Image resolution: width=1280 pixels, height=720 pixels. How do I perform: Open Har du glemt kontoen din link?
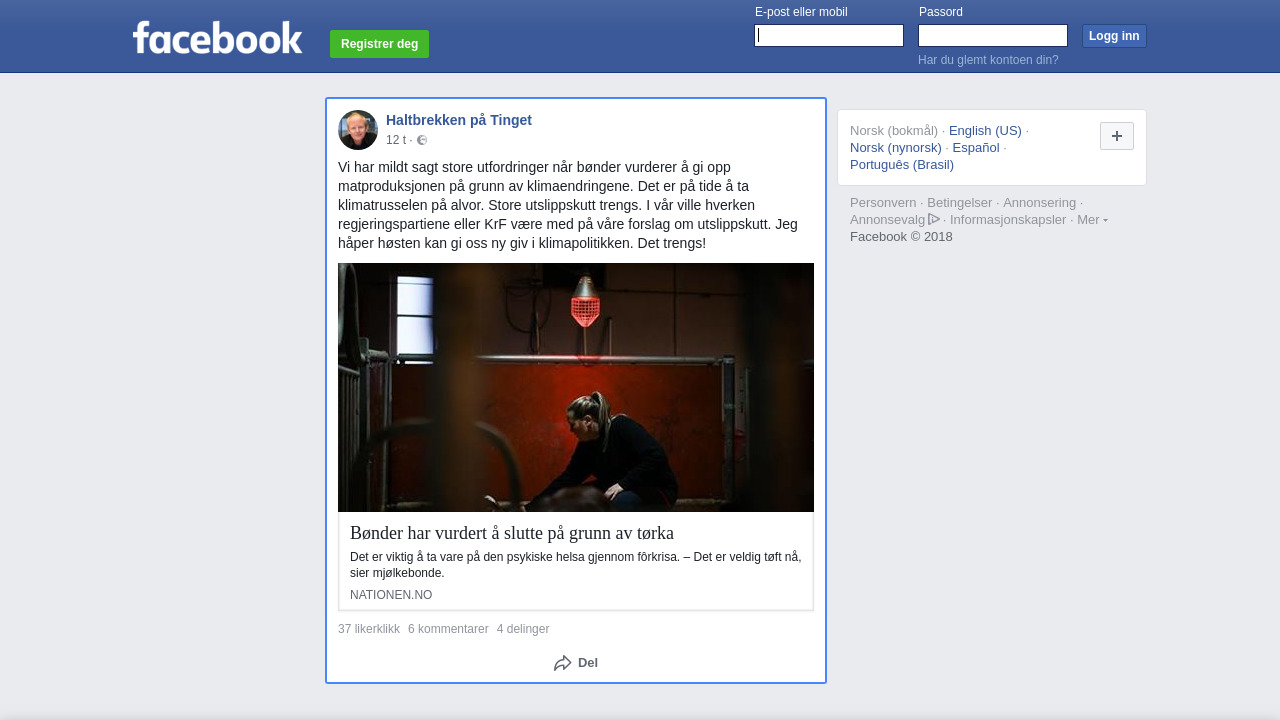click(x=988, y=60)
